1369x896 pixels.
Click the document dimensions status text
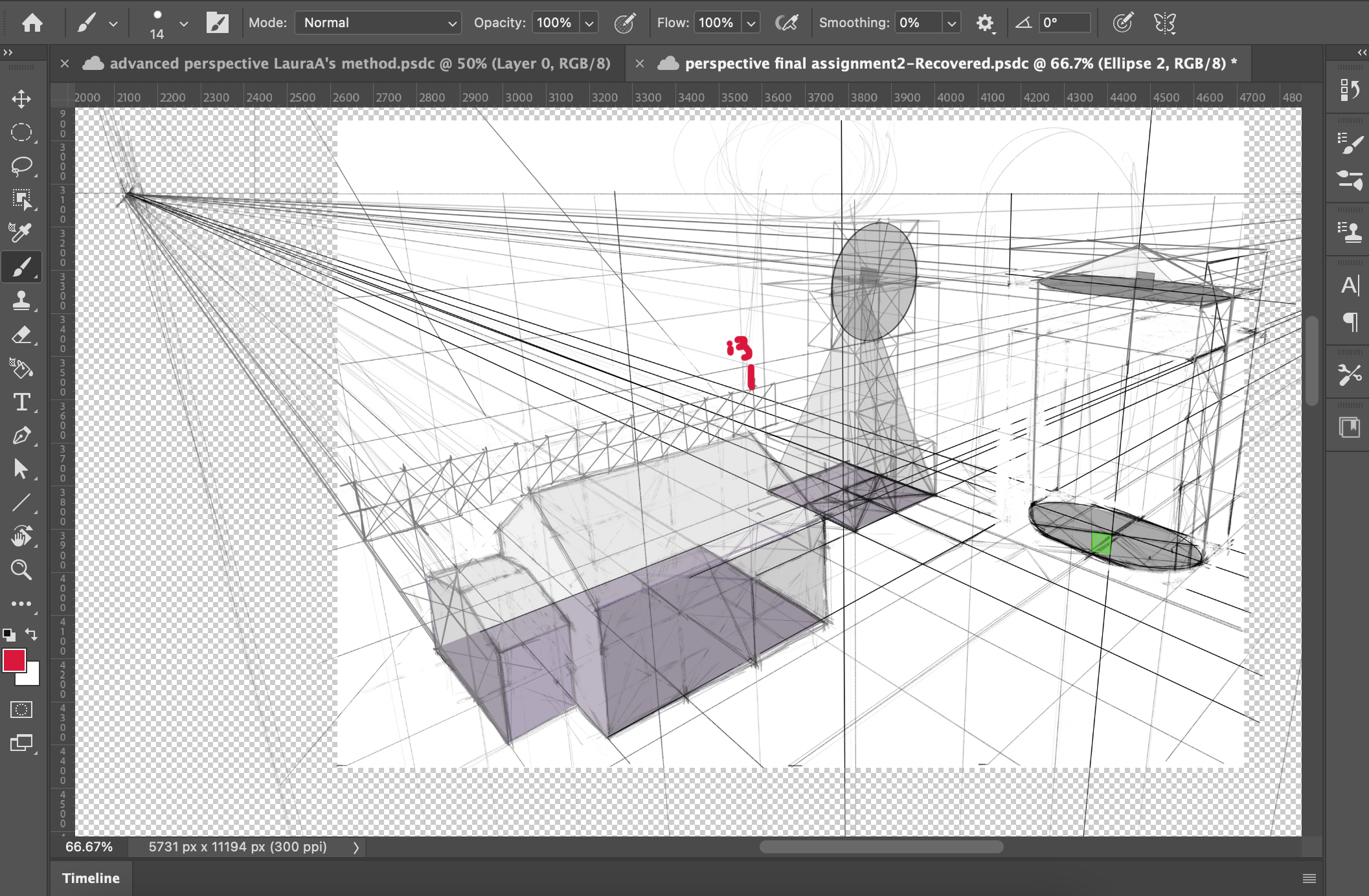(x=238, y=847)
